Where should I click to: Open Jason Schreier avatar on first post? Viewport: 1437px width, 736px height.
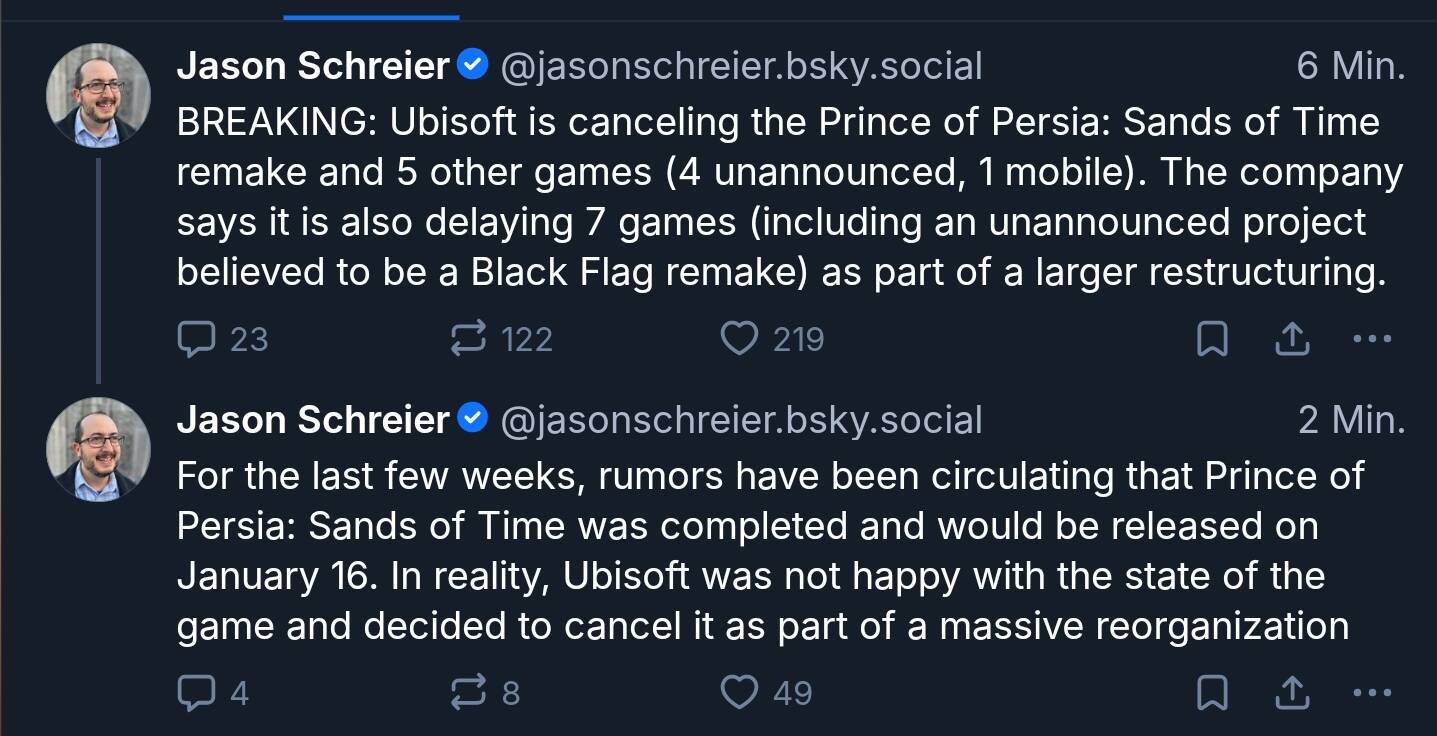pos(98,96)
